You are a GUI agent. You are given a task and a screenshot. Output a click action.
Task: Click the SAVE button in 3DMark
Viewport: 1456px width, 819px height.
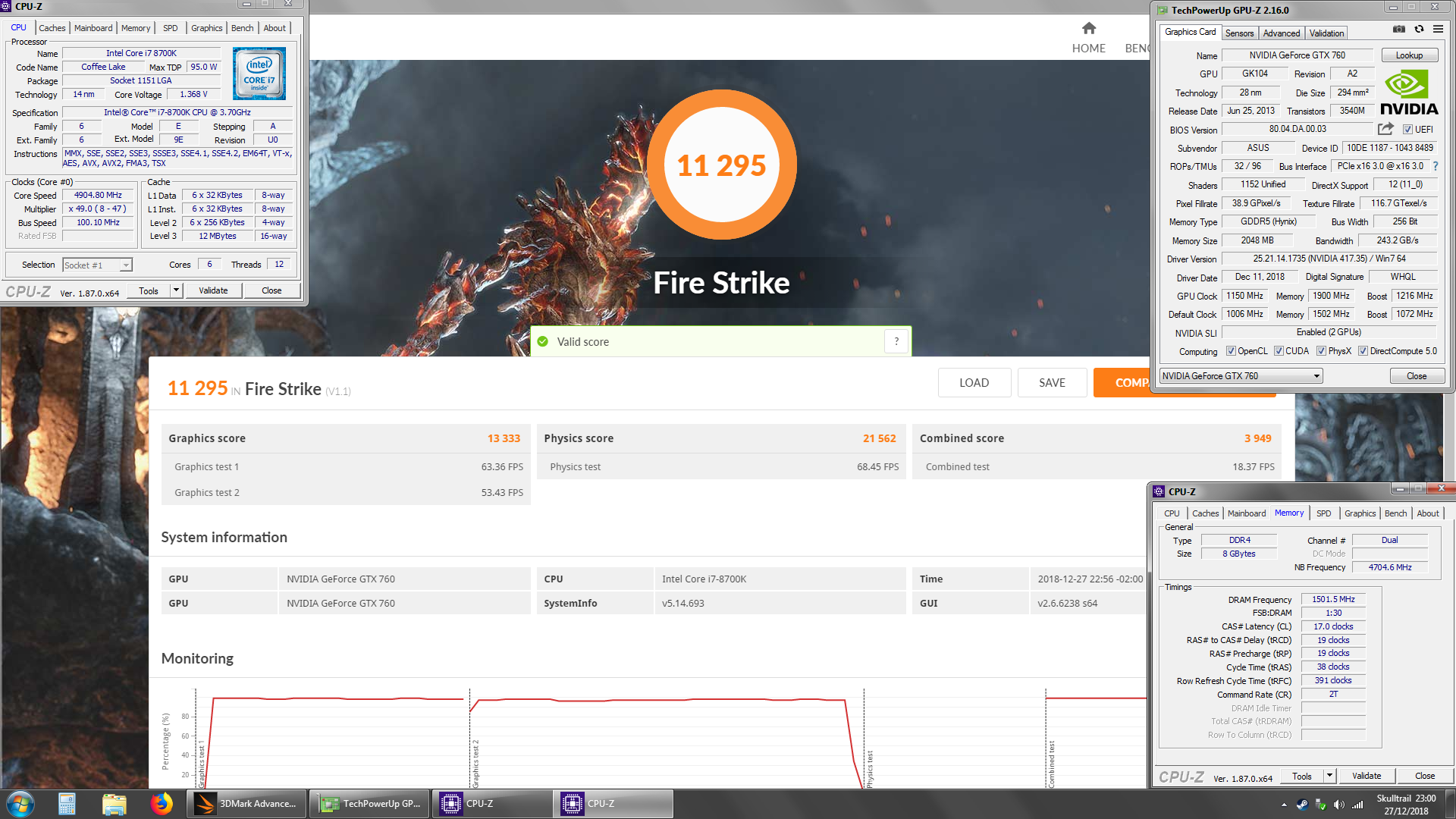(1052, 383)
